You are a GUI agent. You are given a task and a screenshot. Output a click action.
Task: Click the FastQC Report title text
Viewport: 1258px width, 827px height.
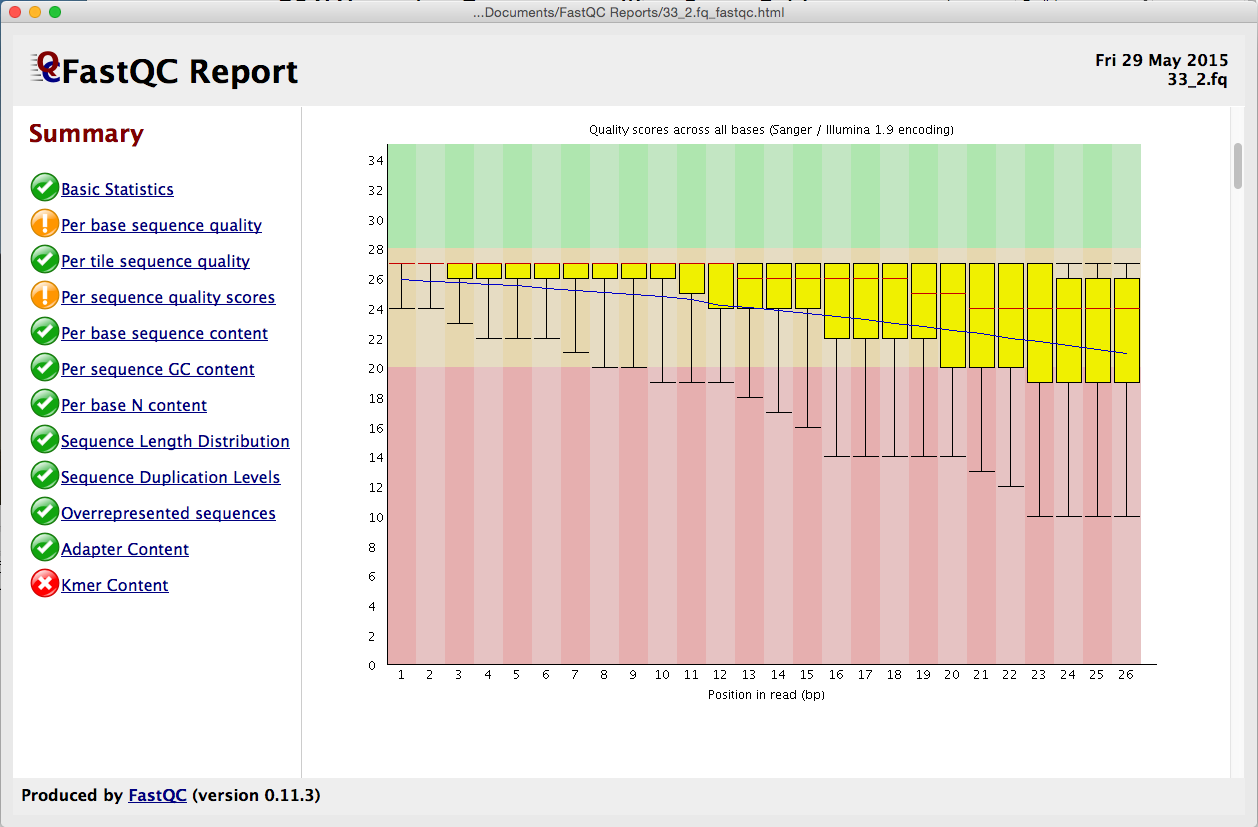tap(180, 71)
